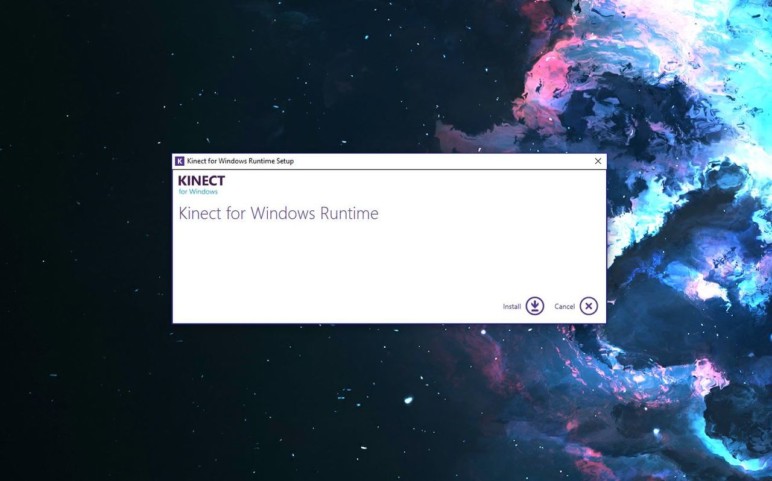This screenshot has width=772, height=481.
Task: Select the "Kinect for Windows Runtime" heading
Action: (278, 213)
